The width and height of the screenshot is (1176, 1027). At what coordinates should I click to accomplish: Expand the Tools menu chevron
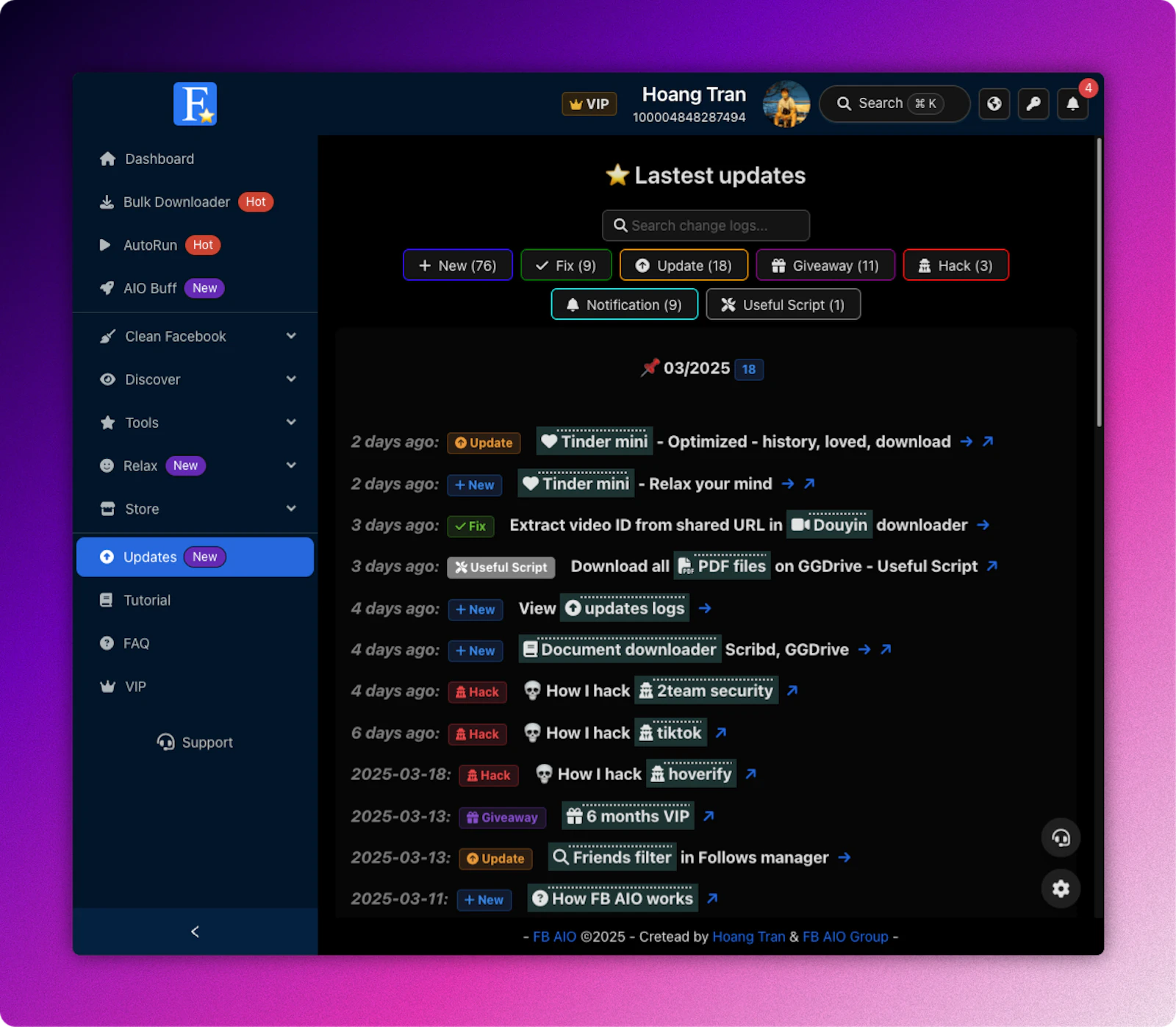click(291, 422)
